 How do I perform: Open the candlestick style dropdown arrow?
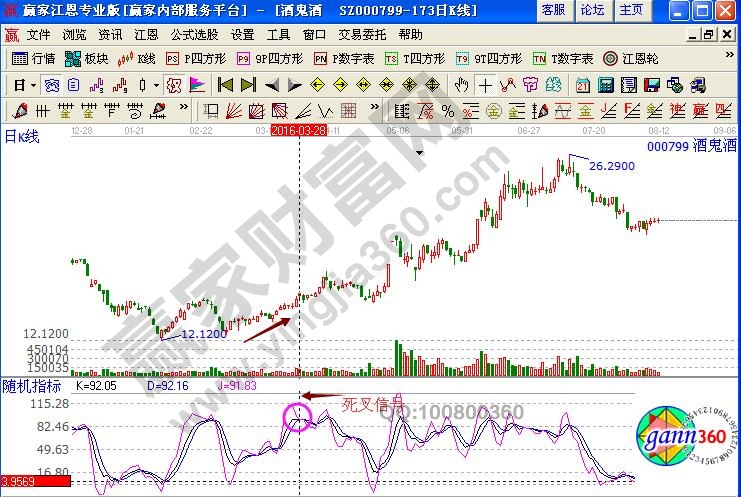(x=155, y=84)
